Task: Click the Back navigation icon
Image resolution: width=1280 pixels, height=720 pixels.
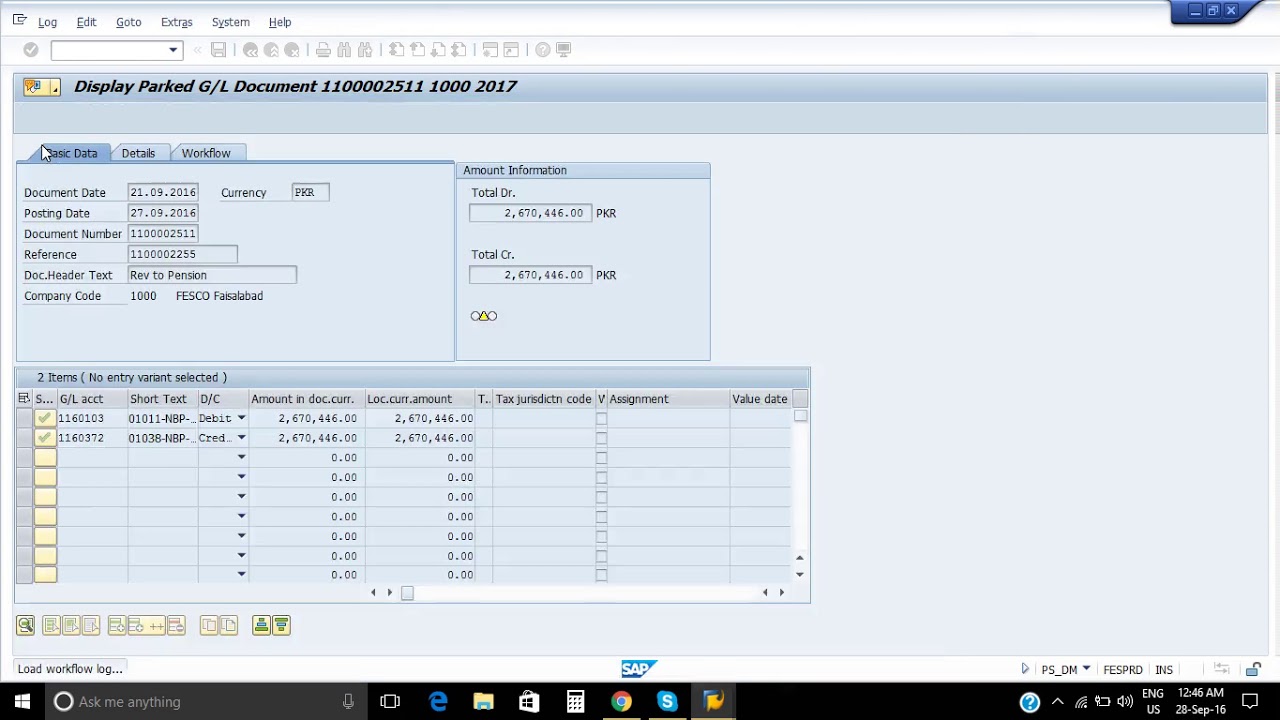Action: tap(251, 49)
